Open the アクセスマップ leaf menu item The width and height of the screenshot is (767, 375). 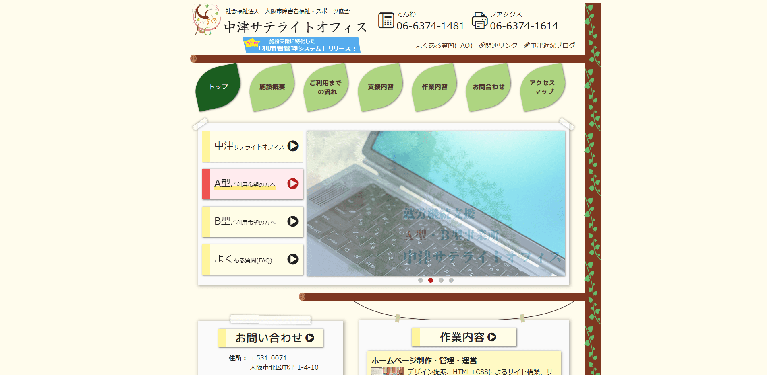pos(542,87)
